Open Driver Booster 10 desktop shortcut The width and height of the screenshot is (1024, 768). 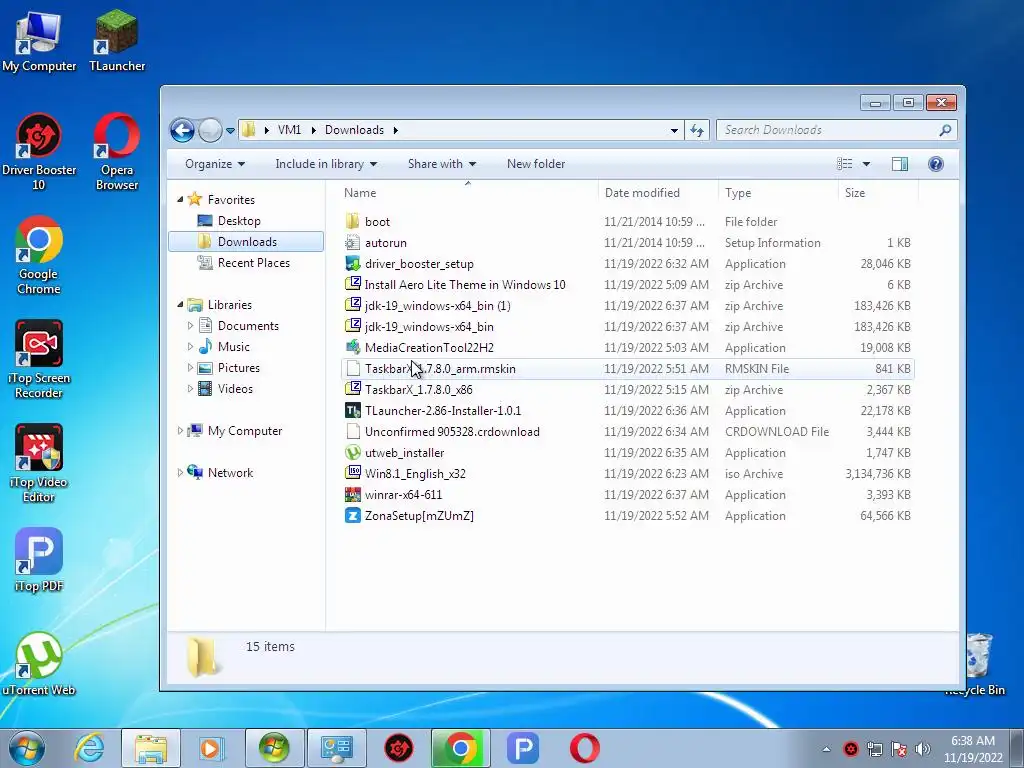[39, 152]
